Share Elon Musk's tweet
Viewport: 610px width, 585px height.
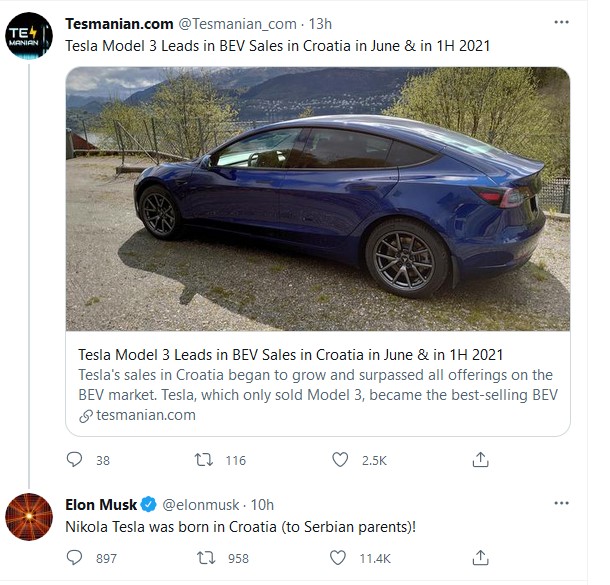[x=480, y=558]
